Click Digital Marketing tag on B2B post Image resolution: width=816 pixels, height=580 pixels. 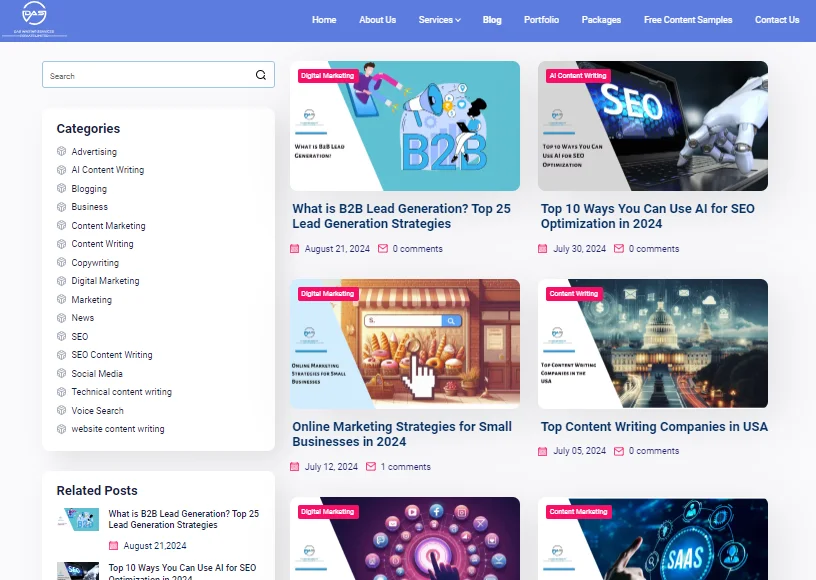(327, 75)
